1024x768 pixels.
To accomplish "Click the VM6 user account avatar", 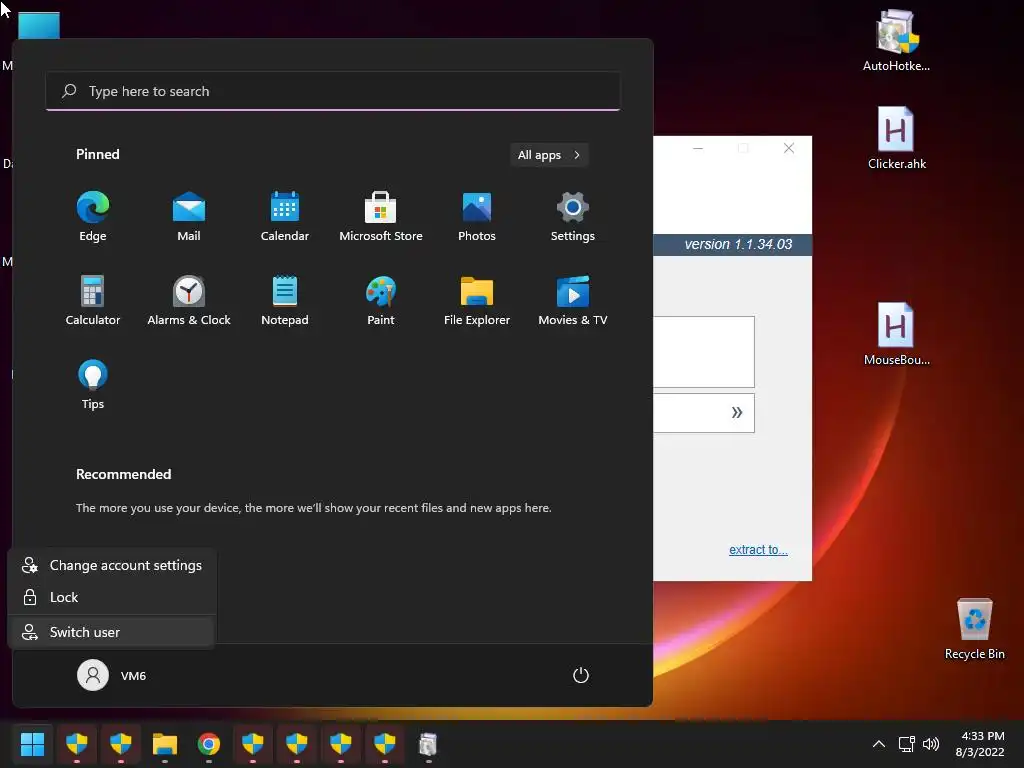I will click(93, 675).
